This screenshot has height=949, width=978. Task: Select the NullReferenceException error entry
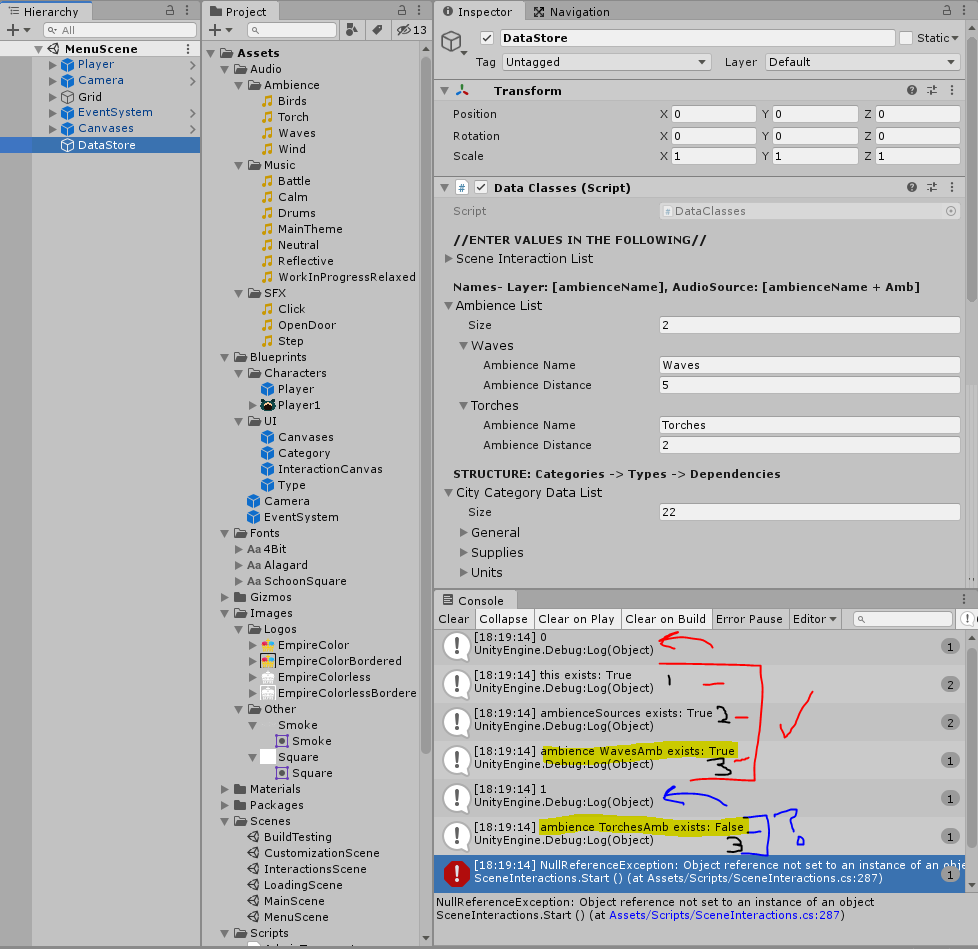pos(699,873)
